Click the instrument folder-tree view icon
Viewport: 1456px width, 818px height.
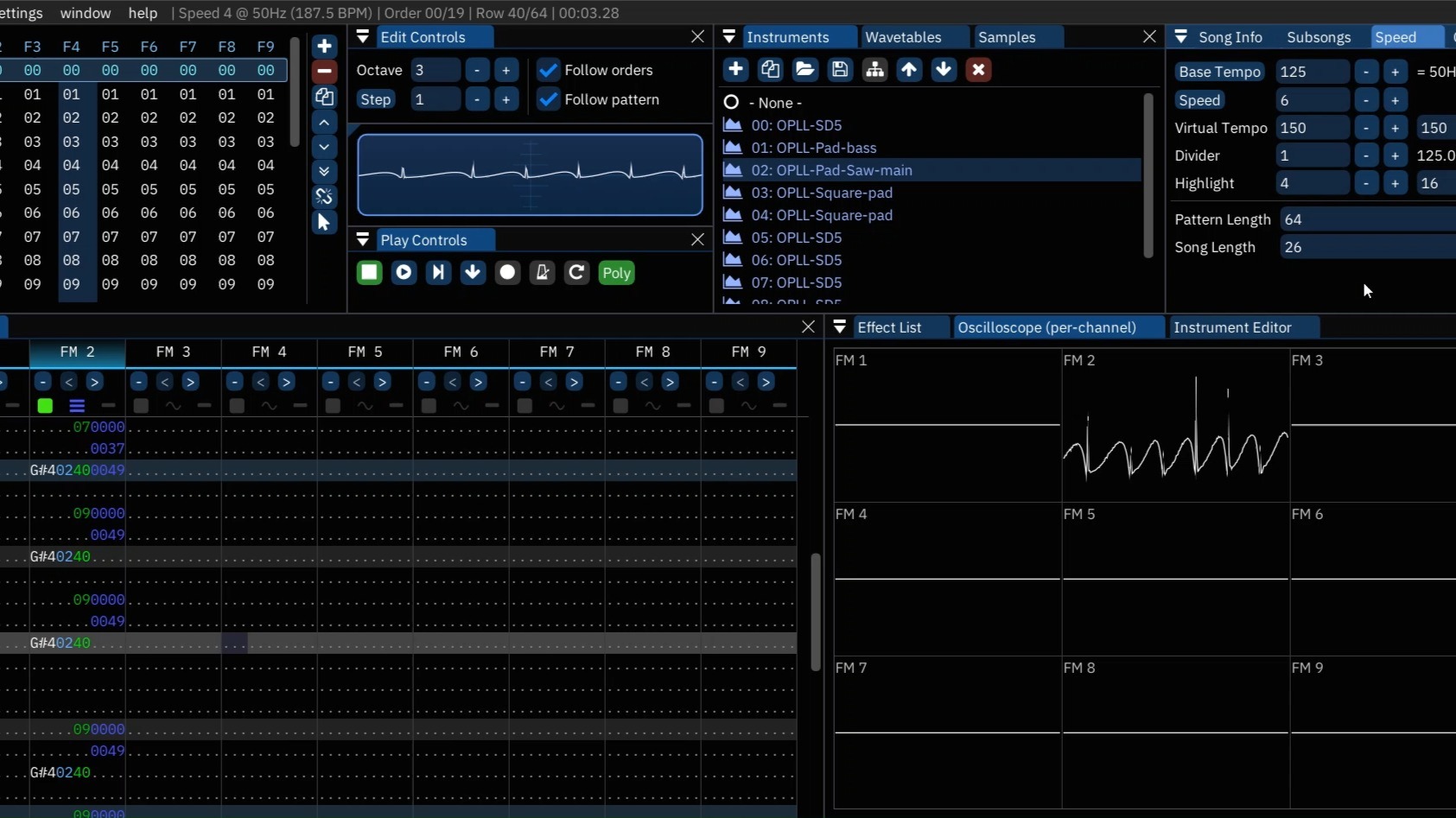coord(874,70)
